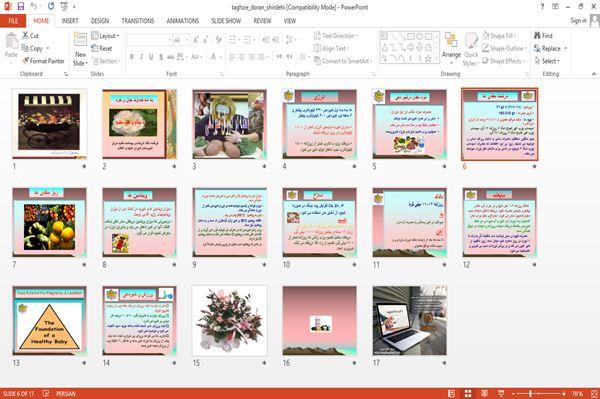Open the Align Text dropdown
The image size is (600, 399).
click(331, 48)
